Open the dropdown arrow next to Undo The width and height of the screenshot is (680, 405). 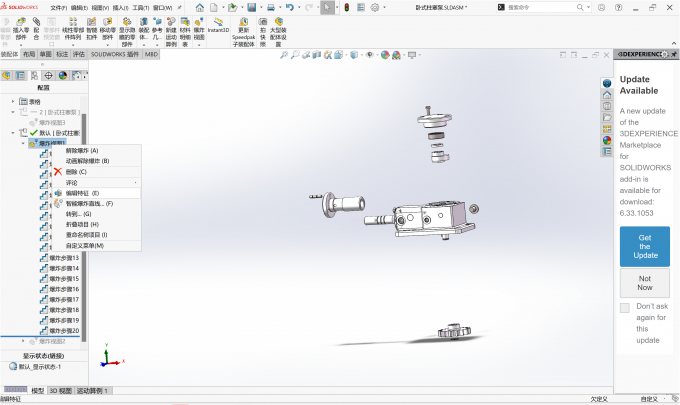[299, 7]
